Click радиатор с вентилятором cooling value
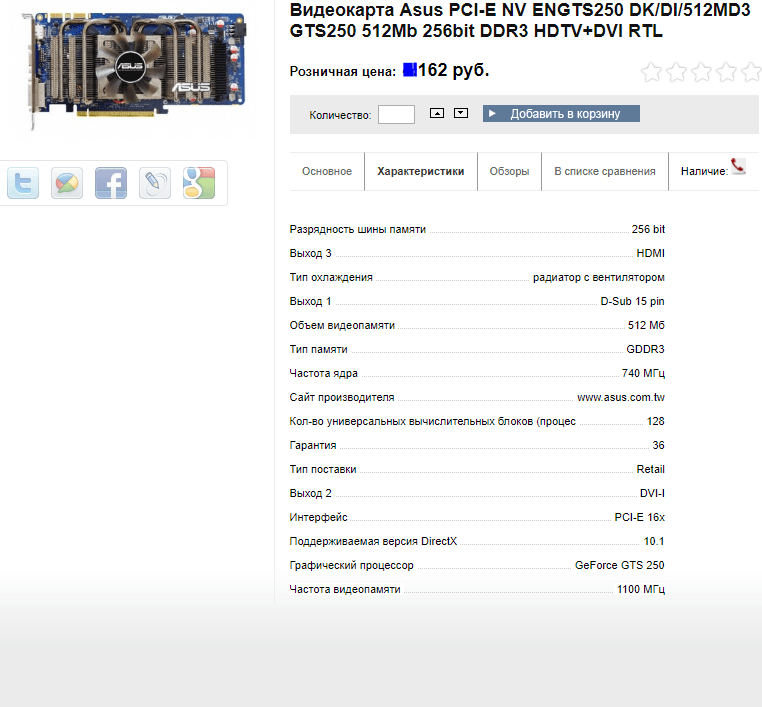This screenshot has width=762, height=707. [x=599, y=277]
